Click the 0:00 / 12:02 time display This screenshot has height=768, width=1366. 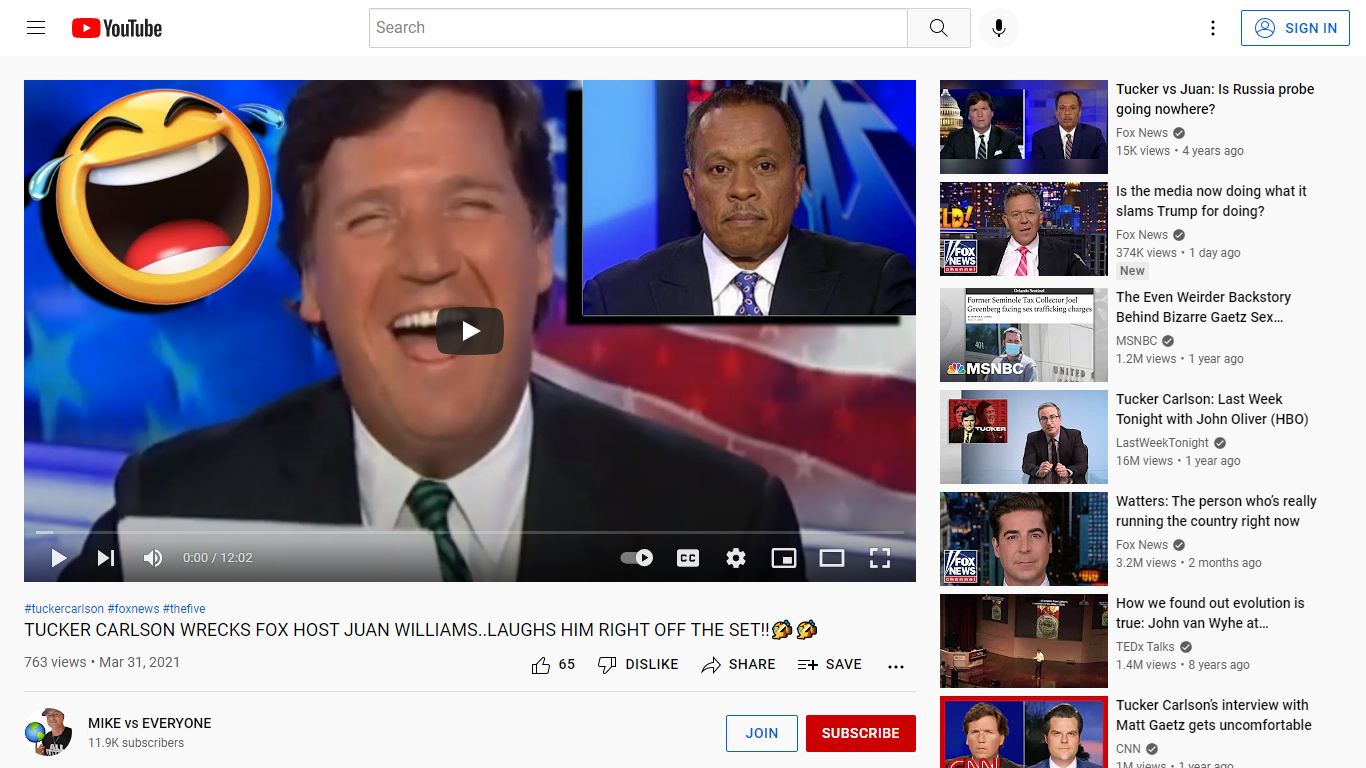217,558
